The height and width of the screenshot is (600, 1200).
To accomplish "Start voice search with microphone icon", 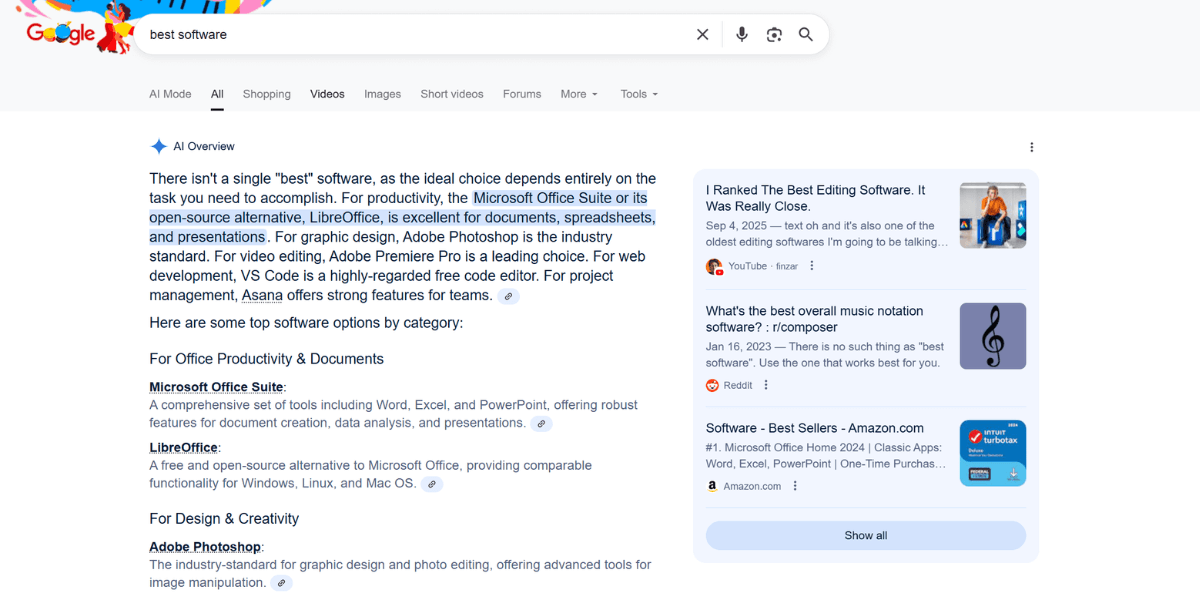I will pos(742,34).
